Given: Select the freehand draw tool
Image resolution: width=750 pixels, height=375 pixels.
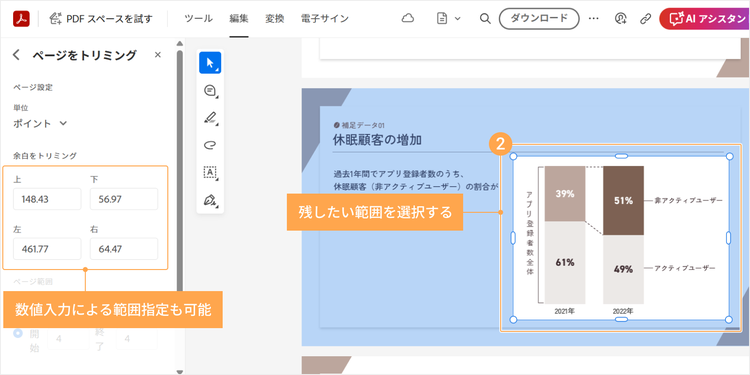Looking at the screenshot, I should [x=210, y=145].
